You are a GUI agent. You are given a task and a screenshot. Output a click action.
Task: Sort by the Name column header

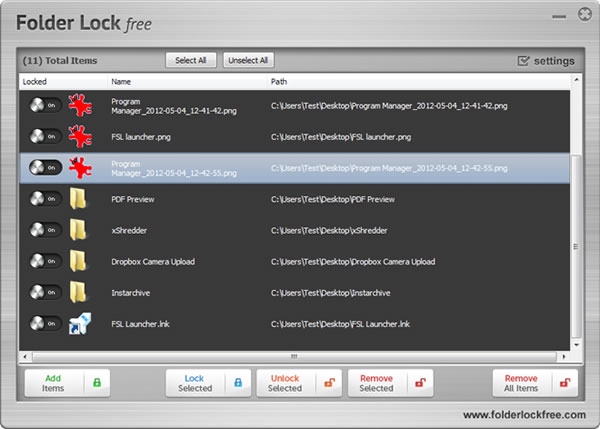(121, 82)
